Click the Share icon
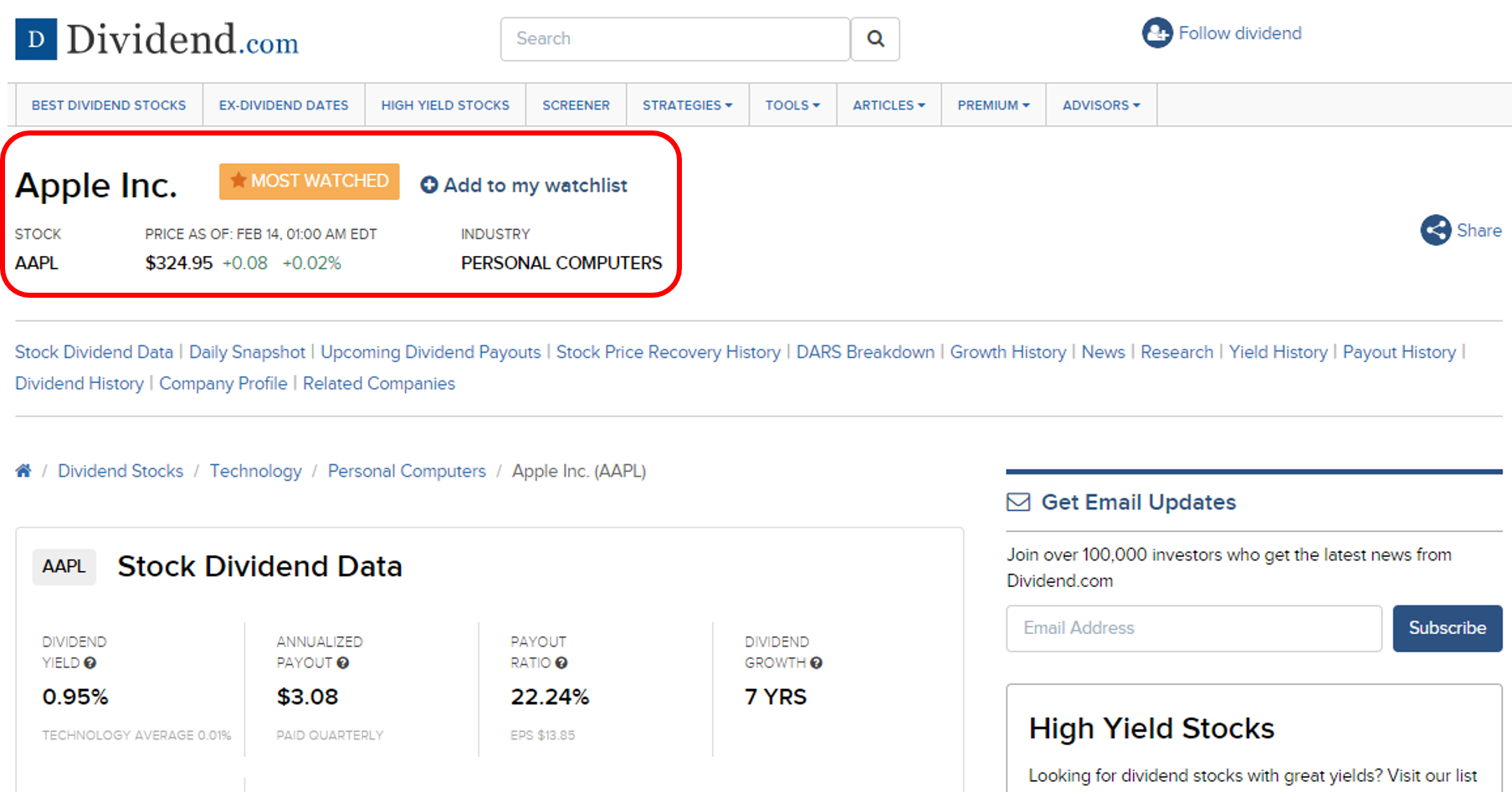This screenshot has height=792, width=1512. [x=1436, y=230]
